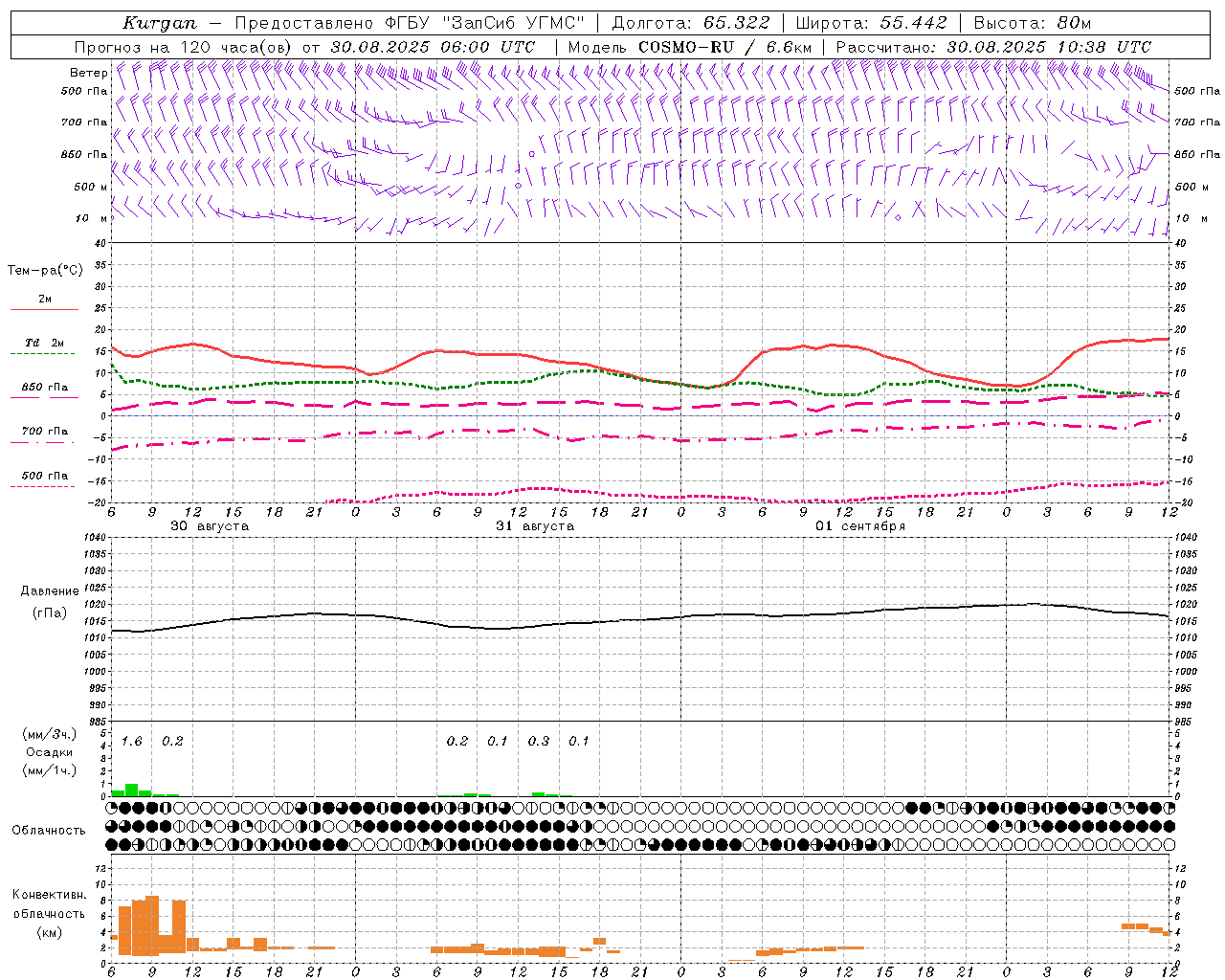This screenshot has height=980, width=1225.
Task: Click the 2м temperature legend entry
Action: pyautogui.click(x=45, y=299)
